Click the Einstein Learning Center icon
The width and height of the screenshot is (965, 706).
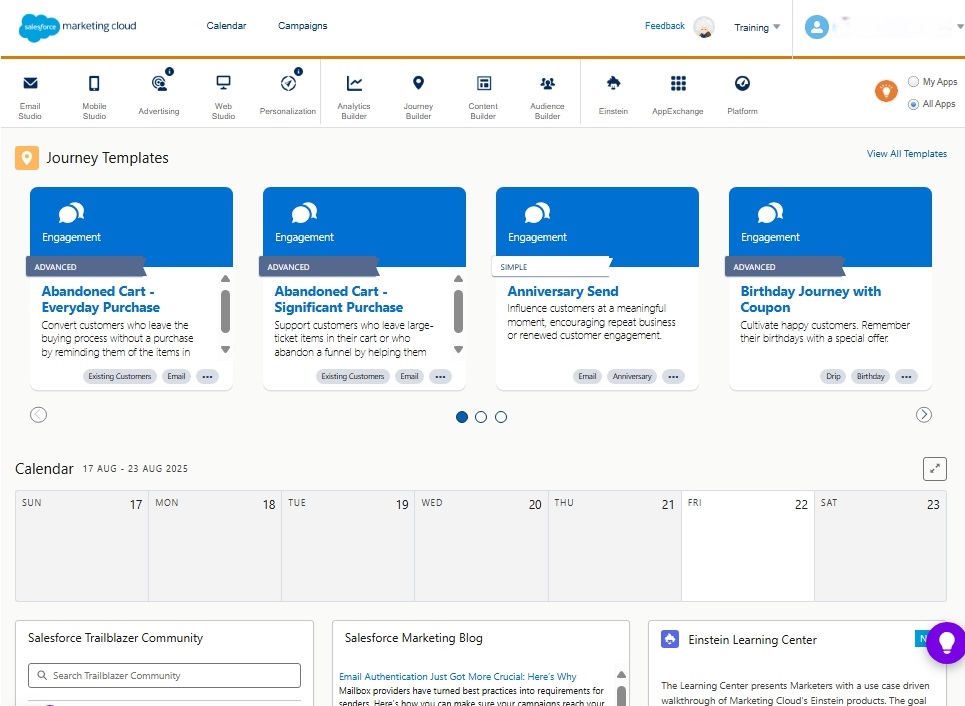pyautogui.click(x=670, y=639)
